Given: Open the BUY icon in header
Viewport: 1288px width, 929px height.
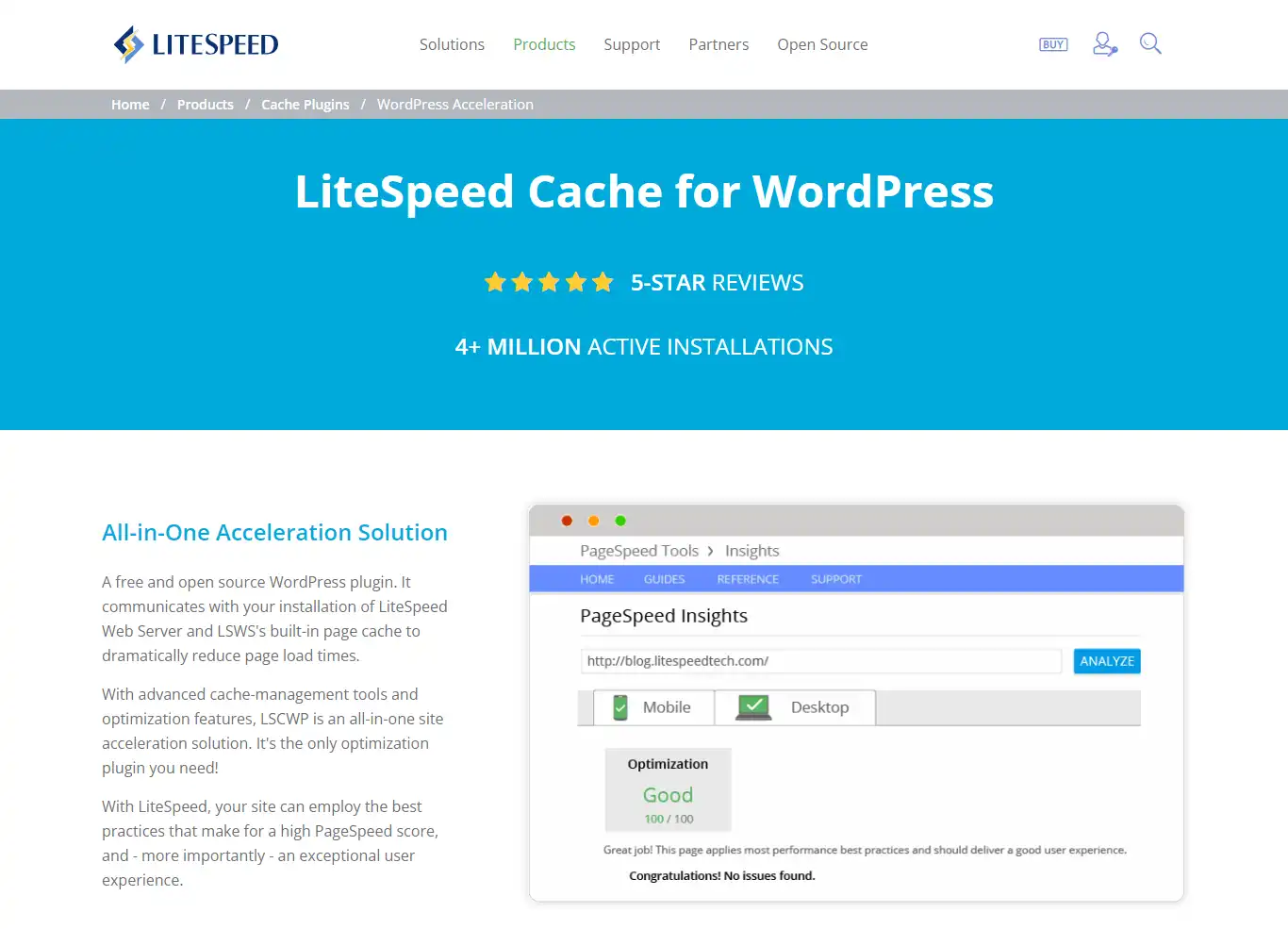Looking at the screenshot, I should (x=1053, y=44).
